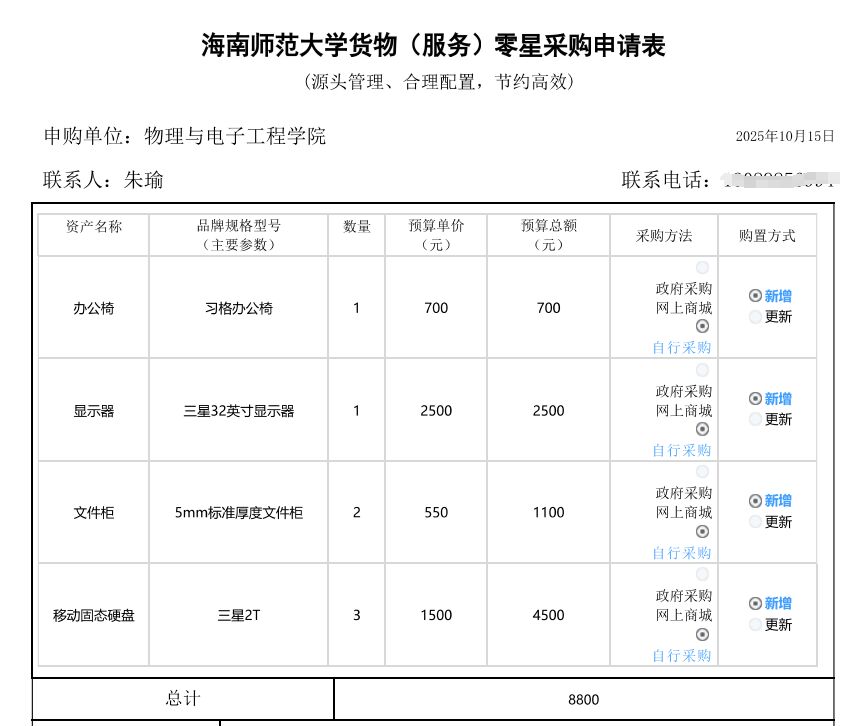This screenshot has height=726, width=850.
Task: Choose 政府采购网上商城 radio for 显示器
Action: click(702, 371)
